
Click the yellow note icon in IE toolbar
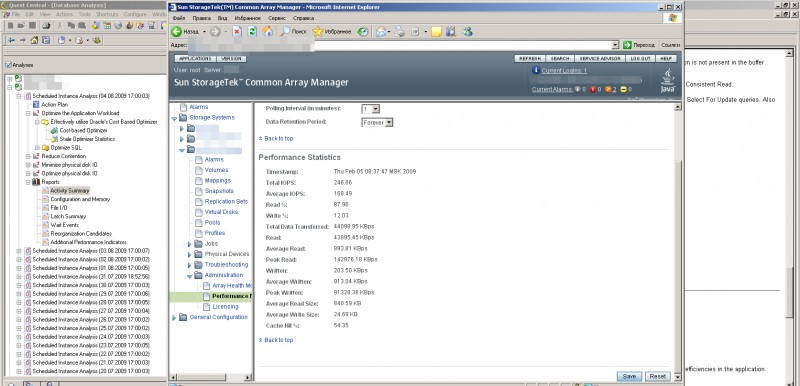436,32
